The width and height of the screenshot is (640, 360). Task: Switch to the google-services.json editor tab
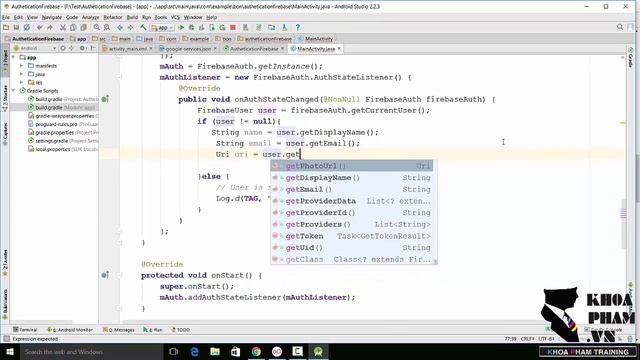click(x=188, y=49)
